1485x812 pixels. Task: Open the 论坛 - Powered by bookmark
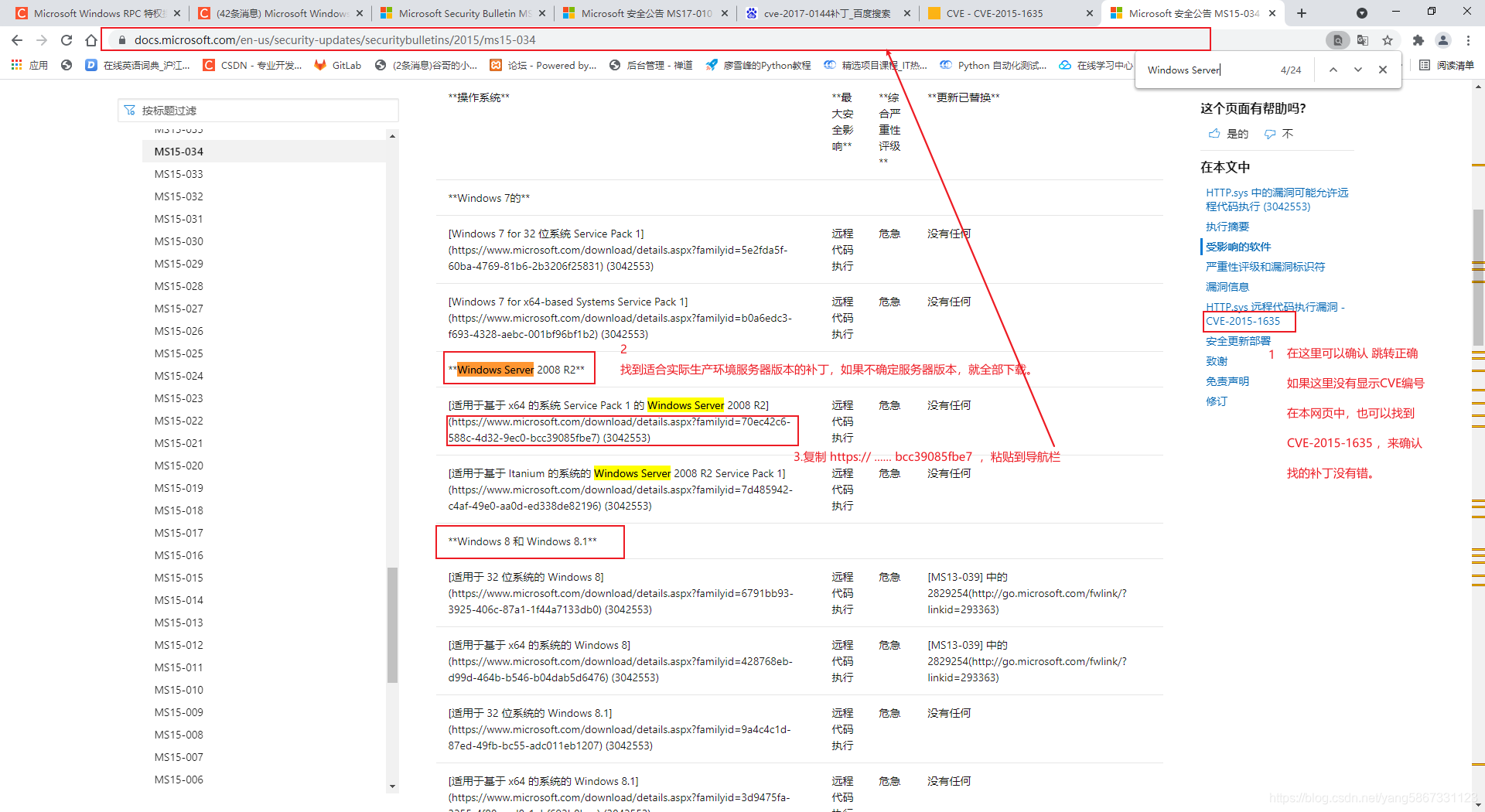[543, 65]
